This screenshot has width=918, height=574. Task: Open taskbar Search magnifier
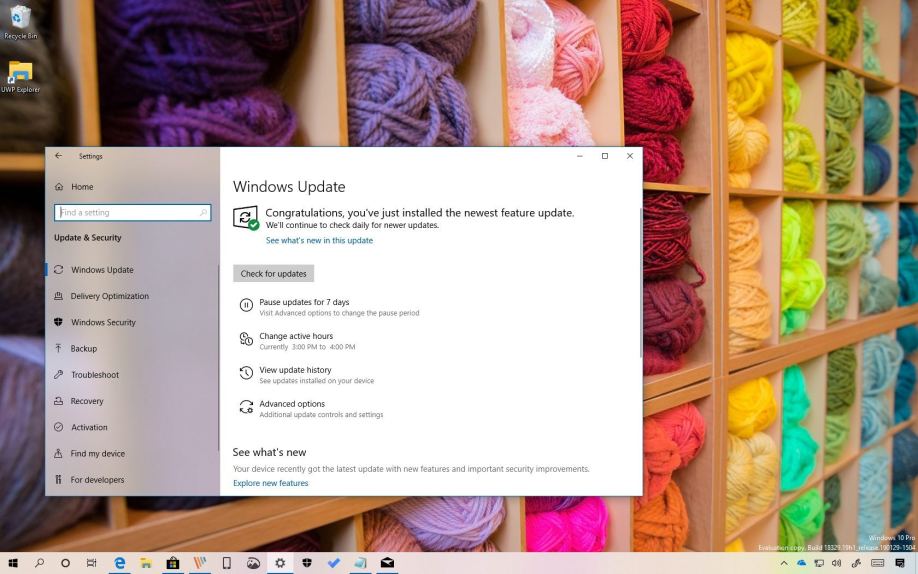(x=39, y=563)
